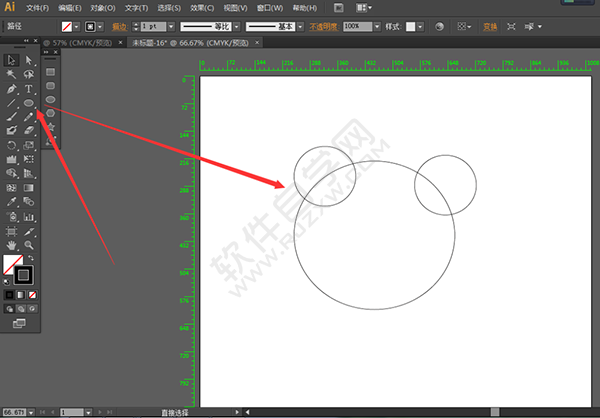Choose the Direct Selection white arrow tool
Image resolution: width=600 pixels, height=418 pixels.
click(x=29, y=60)
